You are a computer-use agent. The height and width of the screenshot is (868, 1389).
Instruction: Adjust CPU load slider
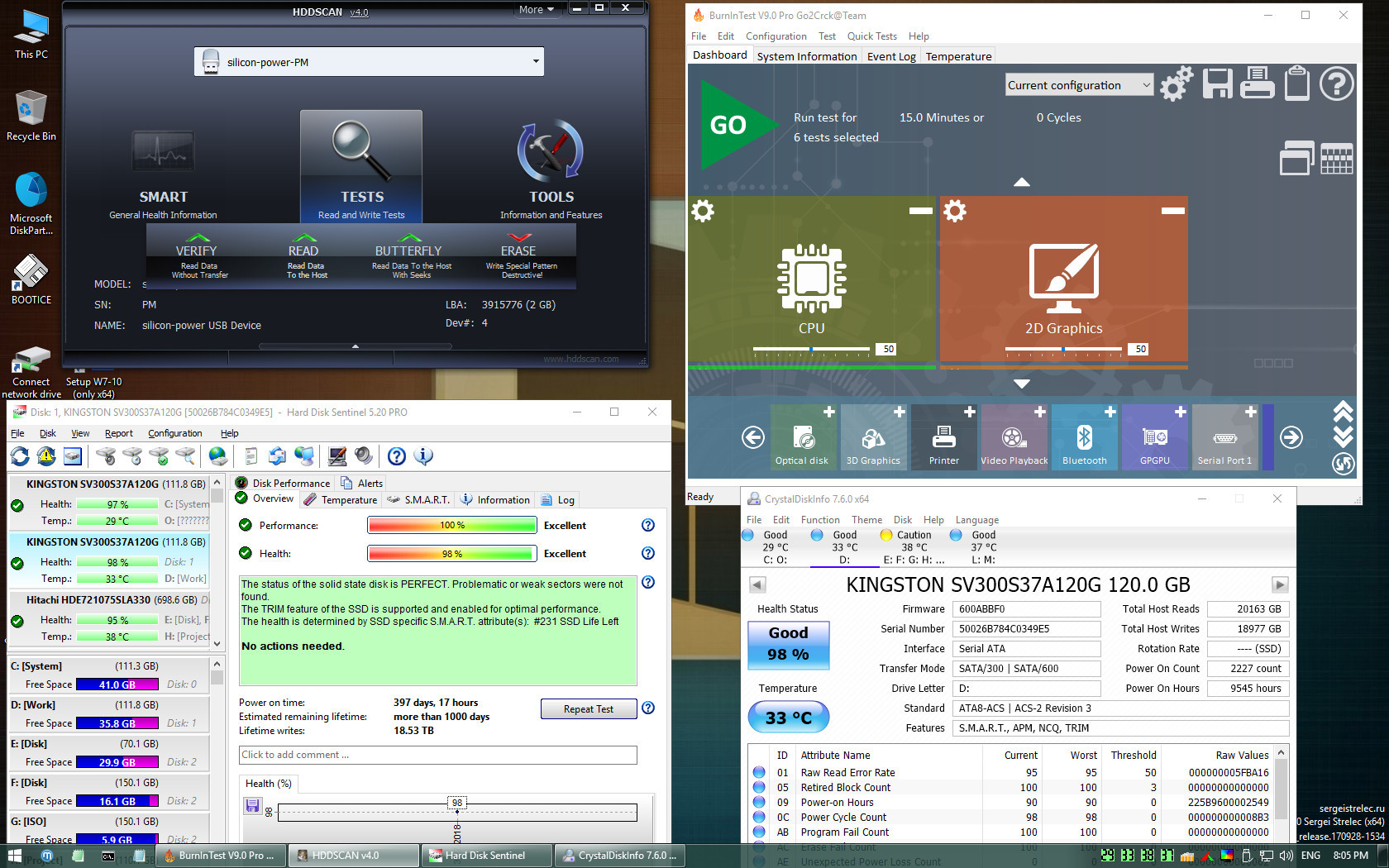click(x=811, y=350)
